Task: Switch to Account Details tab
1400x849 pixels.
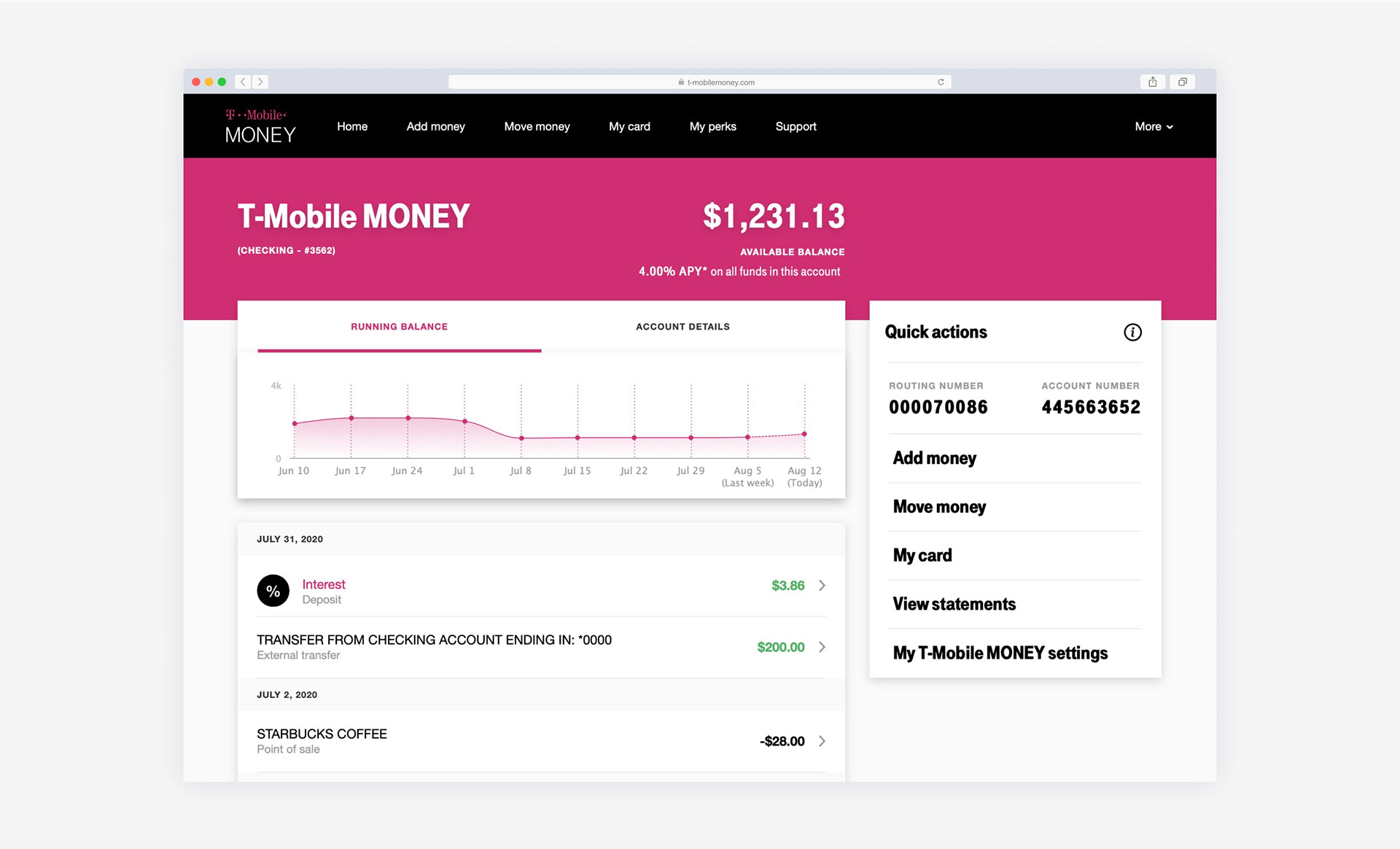Action: [682, 327]
